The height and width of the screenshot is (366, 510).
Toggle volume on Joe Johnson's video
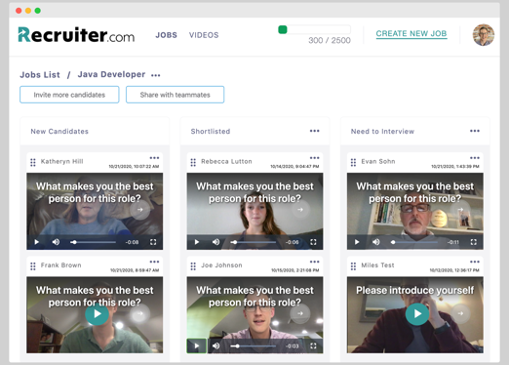click(x=216, y=346)
